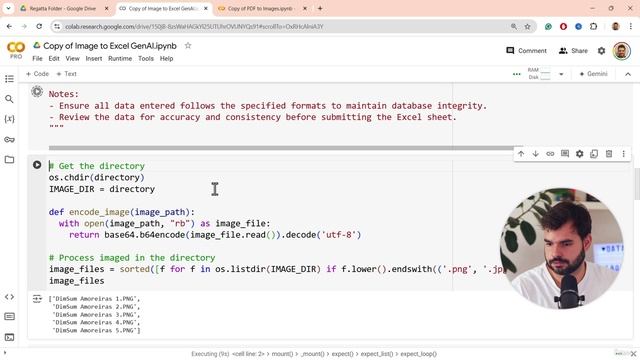Open the tab search dropdown arrow

coord(8,8)
